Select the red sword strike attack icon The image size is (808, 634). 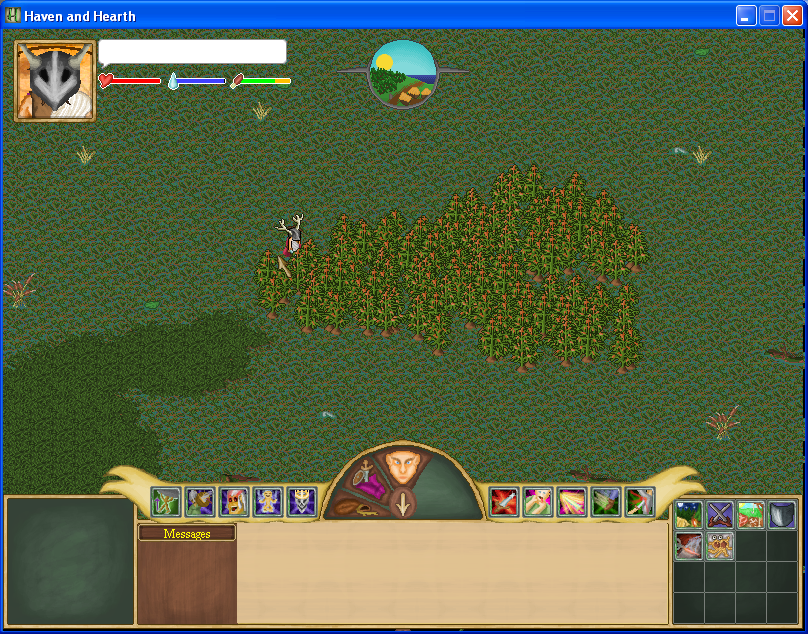tap(504, 502)
